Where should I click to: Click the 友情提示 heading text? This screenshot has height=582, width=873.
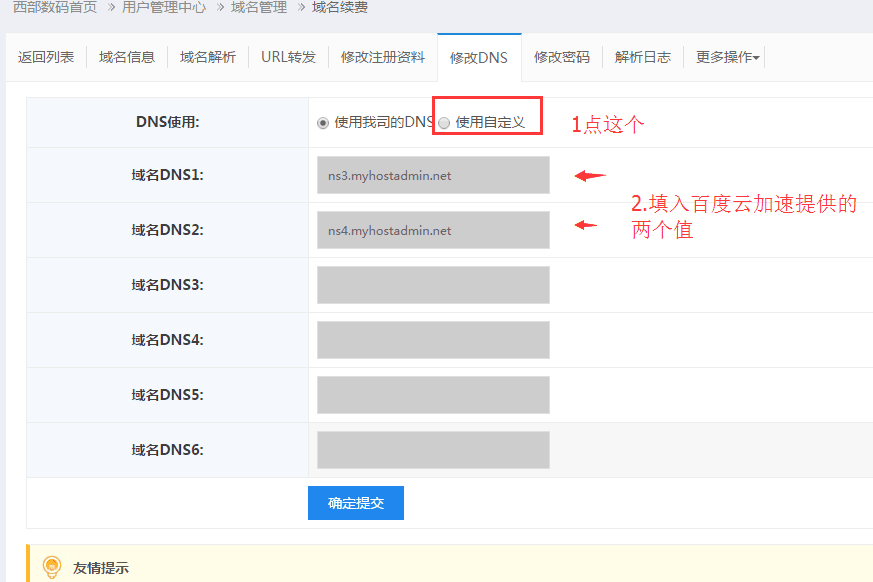[101, 568]
